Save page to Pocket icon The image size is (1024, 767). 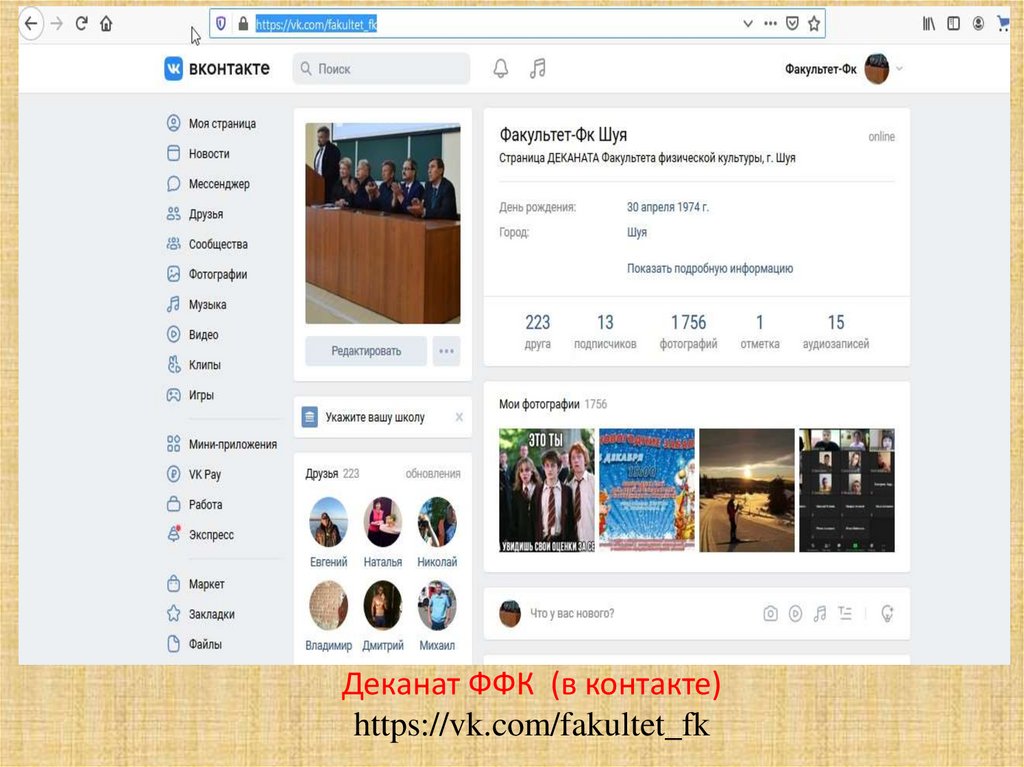[792, 24]
